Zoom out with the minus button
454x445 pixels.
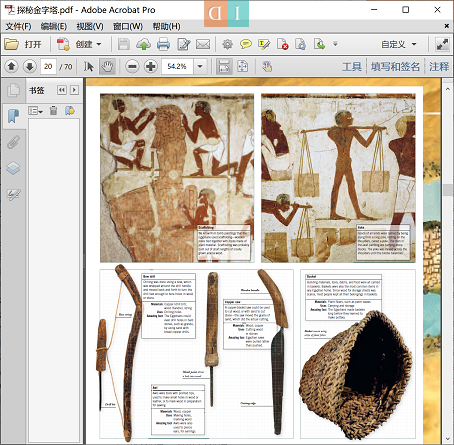[x=132, y=67]
